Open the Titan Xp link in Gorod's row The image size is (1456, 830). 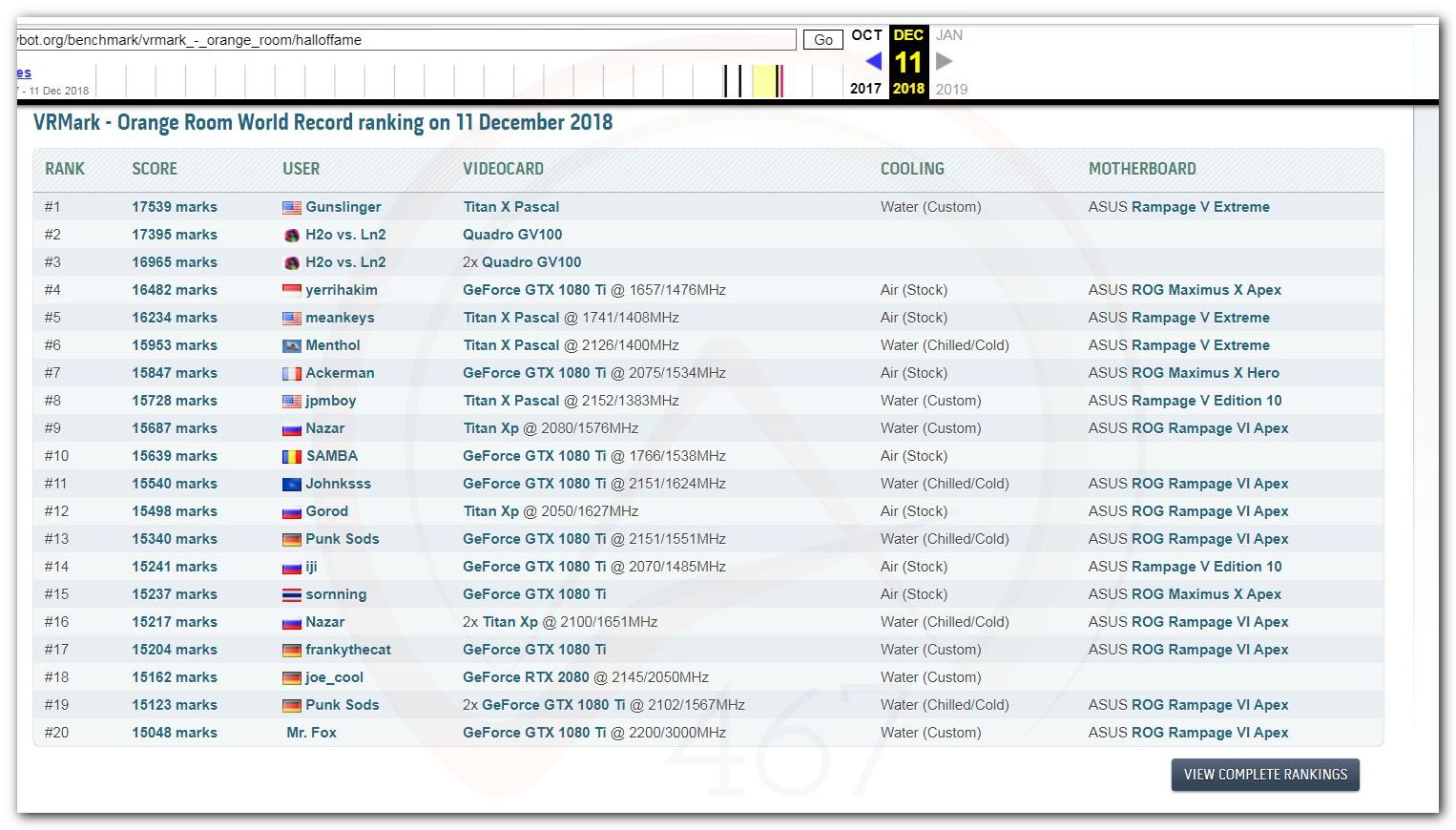490,511
